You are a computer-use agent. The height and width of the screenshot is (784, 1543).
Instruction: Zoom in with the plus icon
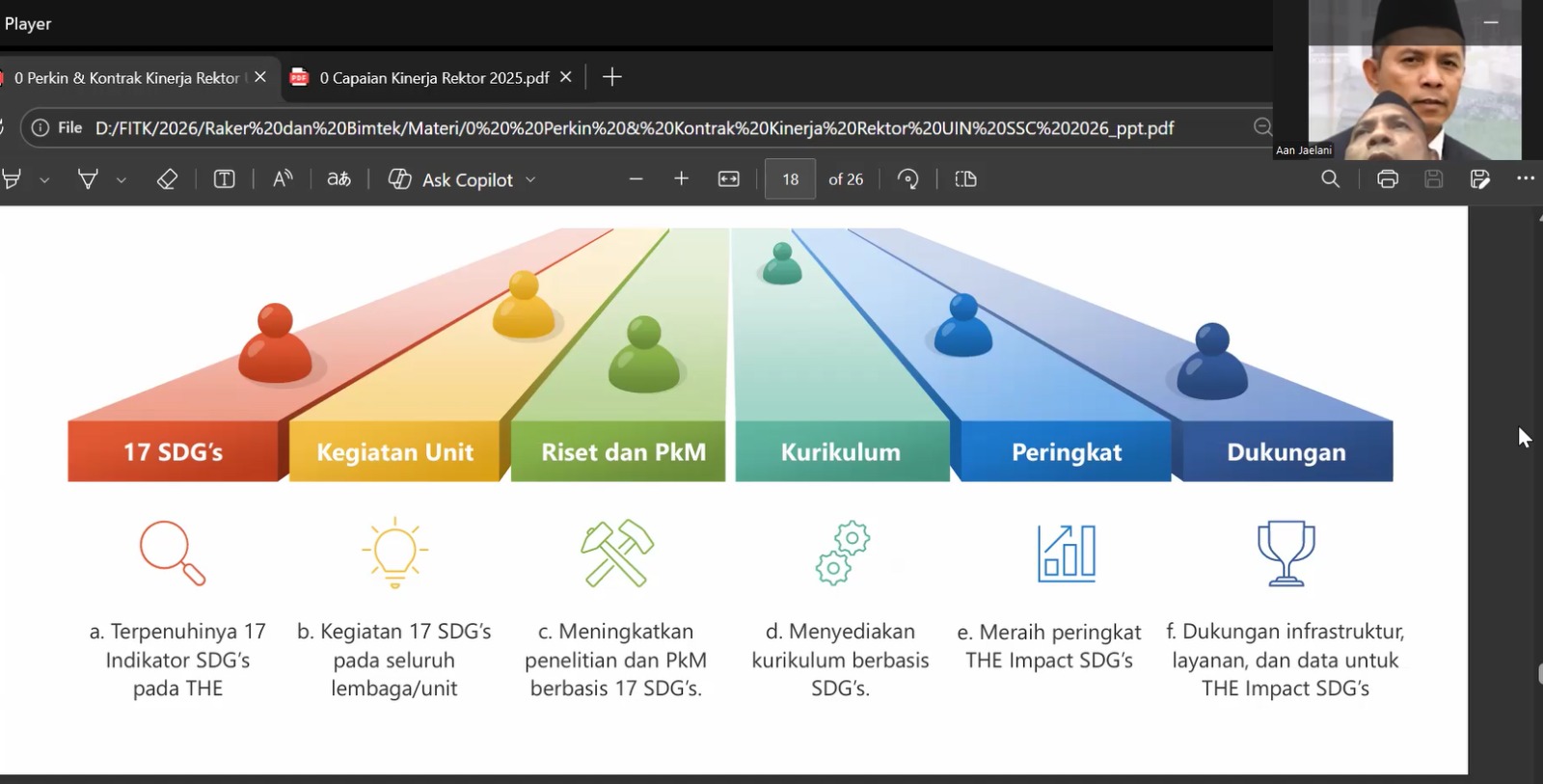681,179
